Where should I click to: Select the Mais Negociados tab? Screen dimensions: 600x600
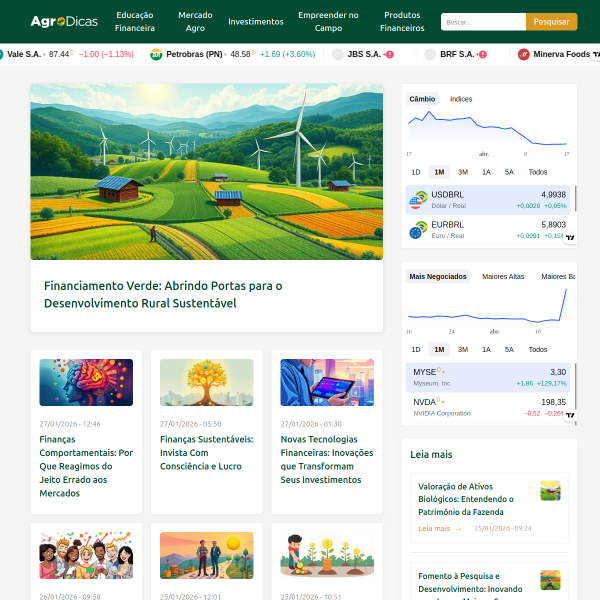pyautogui.click(x=438, y=277)
